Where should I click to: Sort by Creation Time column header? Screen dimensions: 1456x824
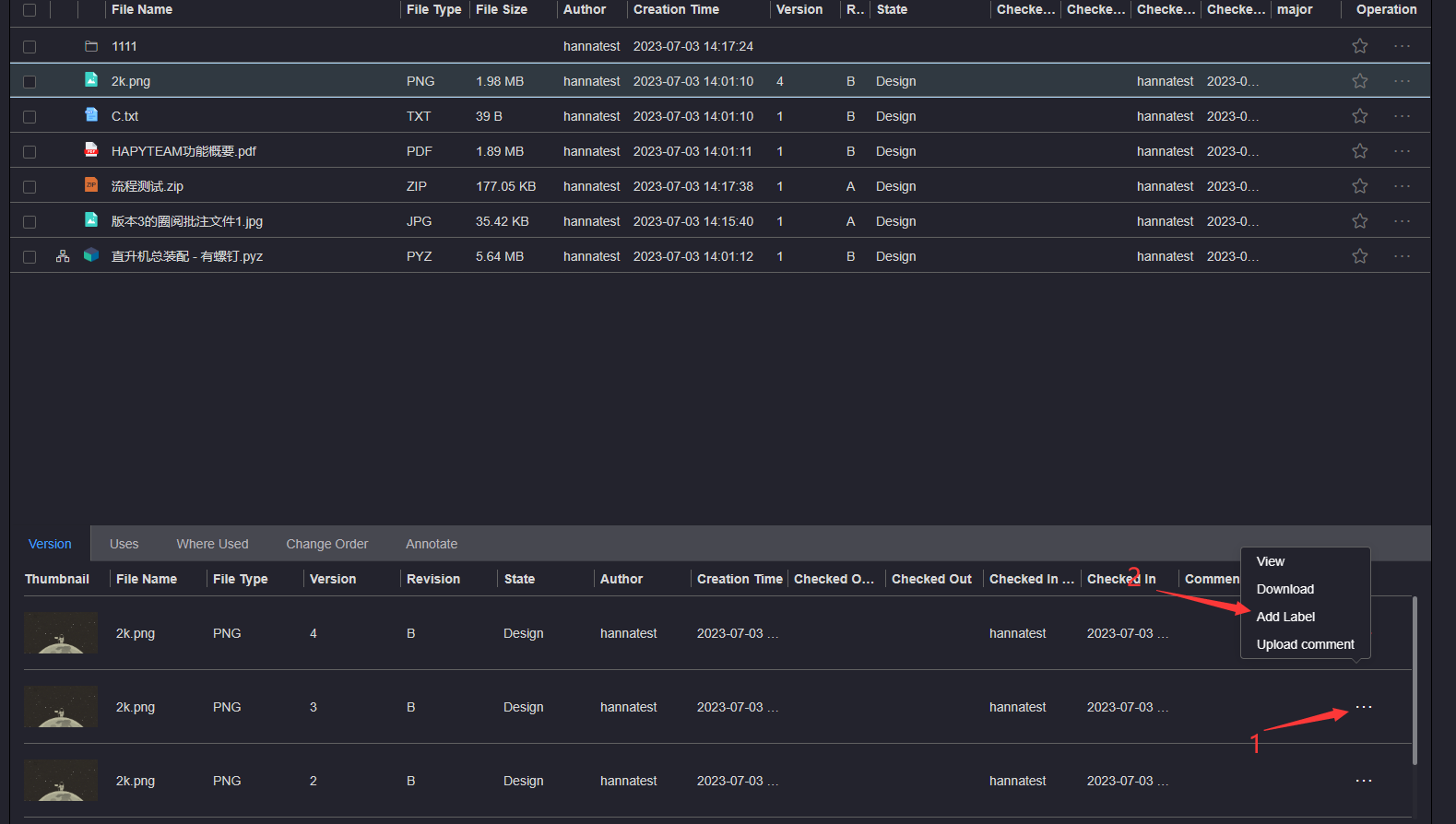tap(676, 9)
